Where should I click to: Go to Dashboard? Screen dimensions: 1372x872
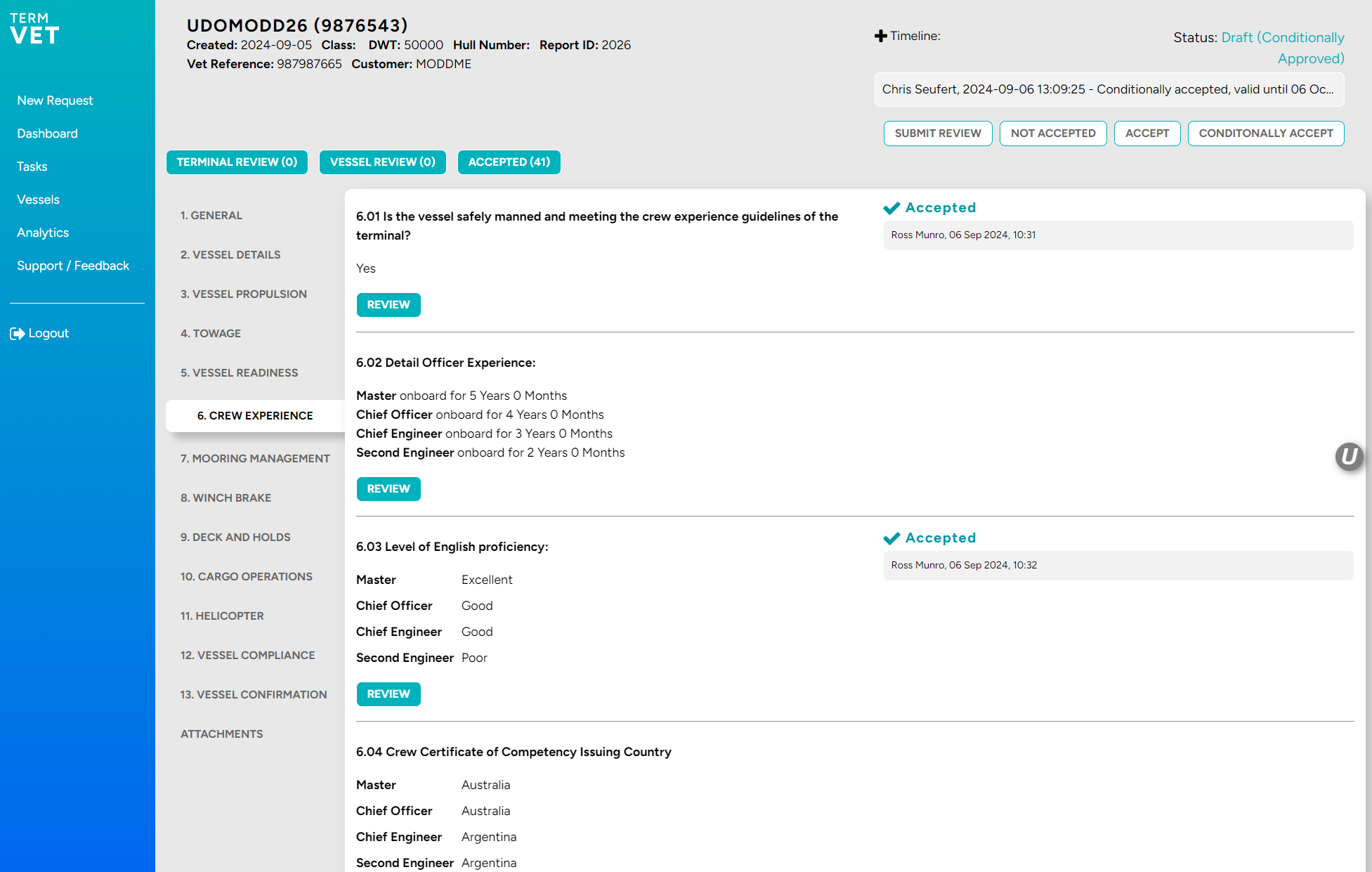(47, 134)
